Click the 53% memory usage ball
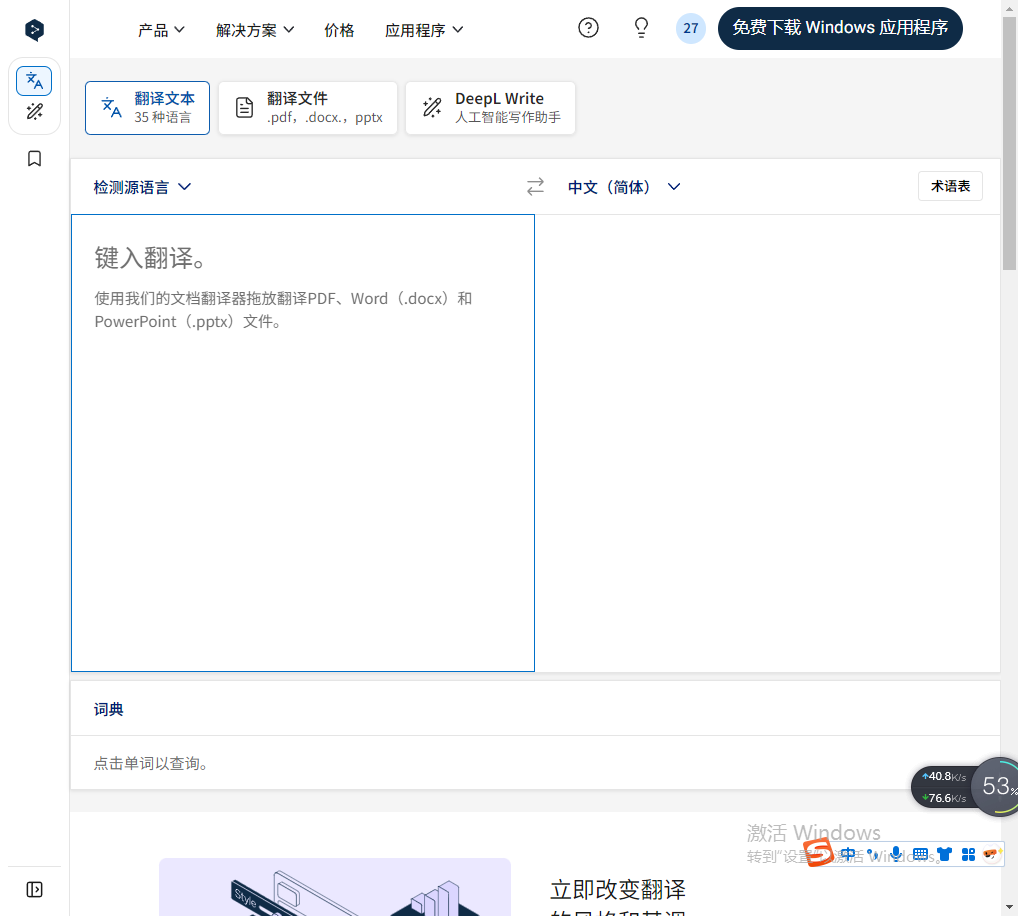 coord(997,787)
